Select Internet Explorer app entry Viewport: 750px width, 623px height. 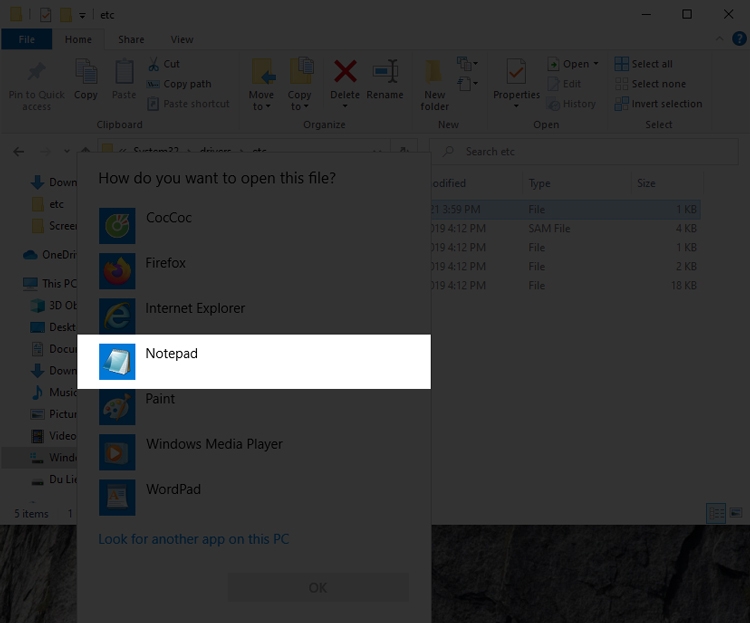coord(254,316)
